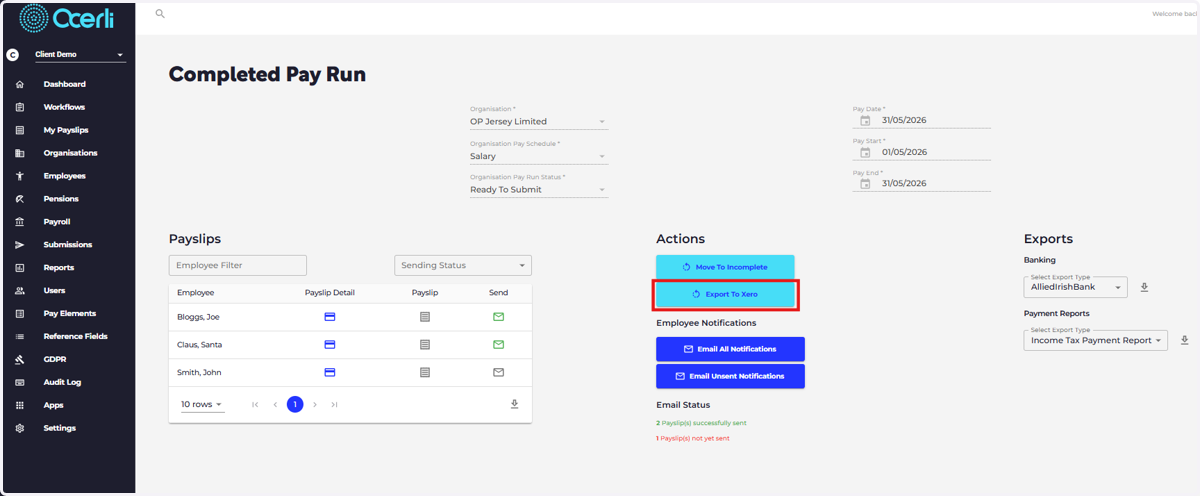The height and width of the screenshot is (496, 1200).
Task: View payslip document for Bloggs, Joe
Action: pyautogui.click(x=425, y=317)
